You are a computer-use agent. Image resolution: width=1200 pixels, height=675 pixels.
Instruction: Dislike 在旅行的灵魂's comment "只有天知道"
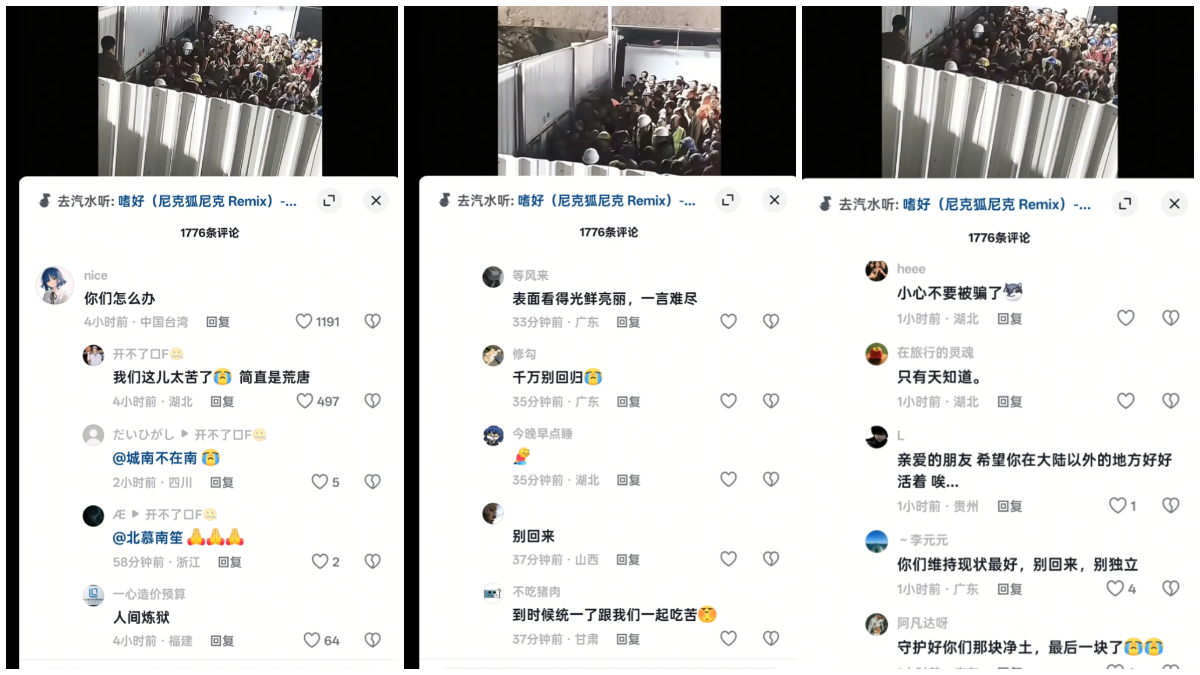tap(1170, 400)
